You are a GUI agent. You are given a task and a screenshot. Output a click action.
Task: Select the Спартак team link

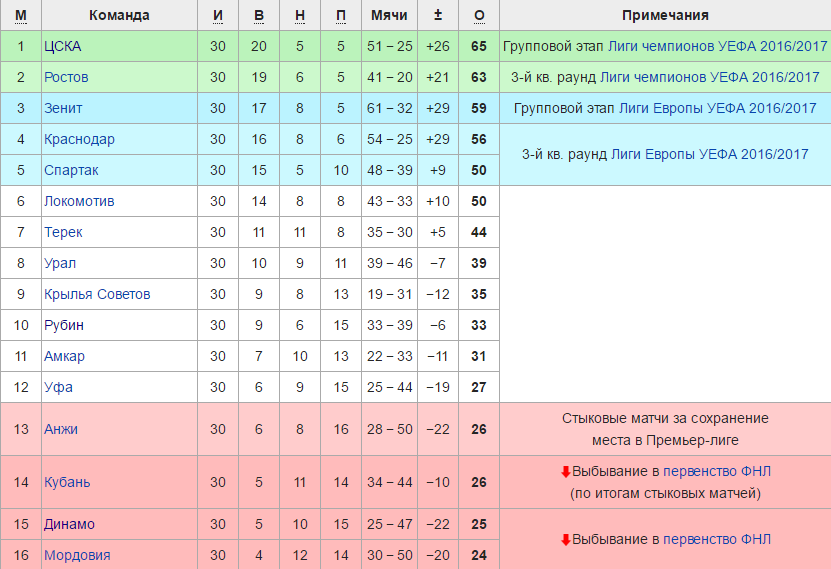(71, 170)
